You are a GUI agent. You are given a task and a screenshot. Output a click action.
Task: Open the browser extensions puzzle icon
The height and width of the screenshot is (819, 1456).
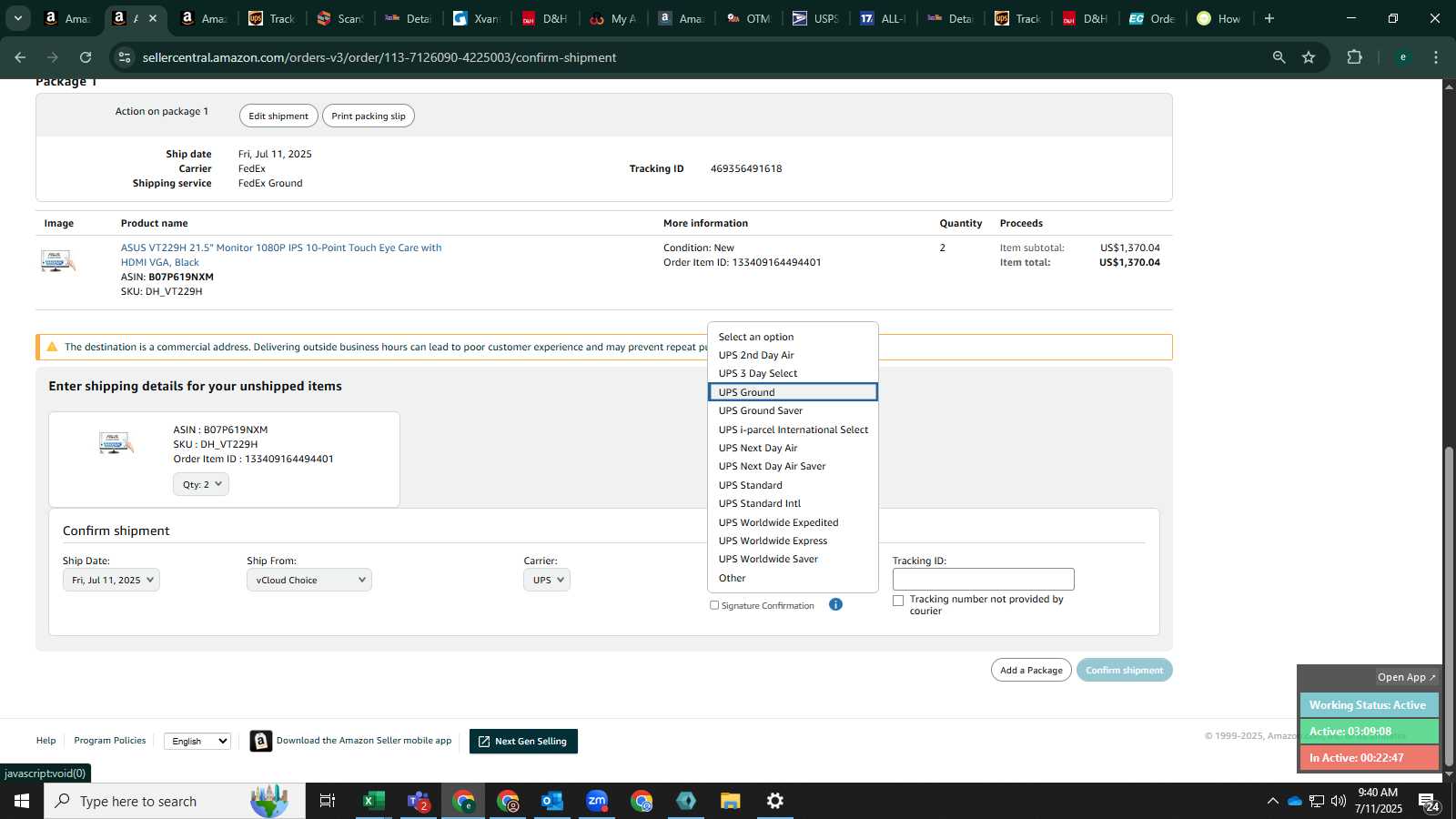(x=1354, y=57)
